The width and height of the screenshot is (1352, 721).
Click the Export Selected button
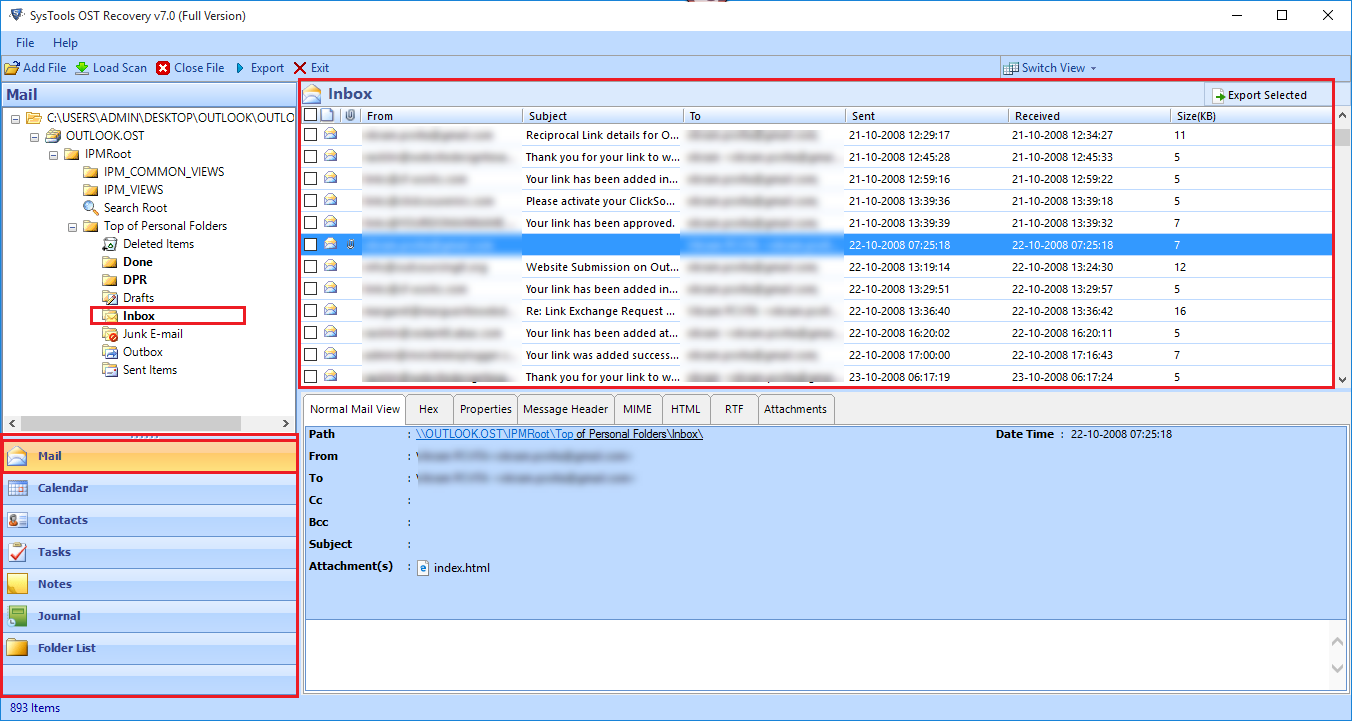click(x=1268, y=96)
